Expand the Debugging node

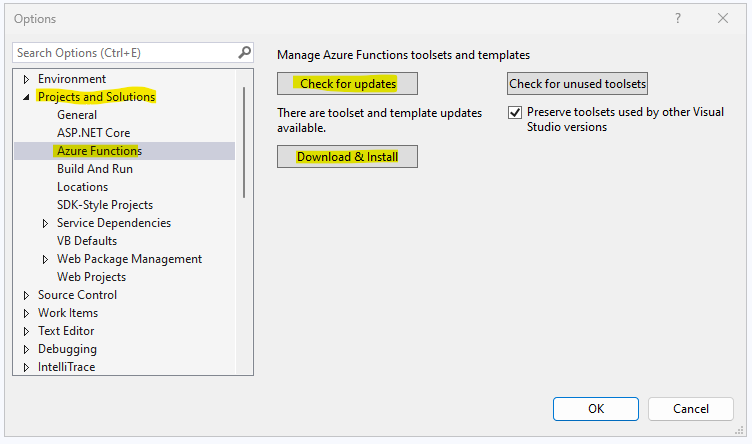click(26, 350)
